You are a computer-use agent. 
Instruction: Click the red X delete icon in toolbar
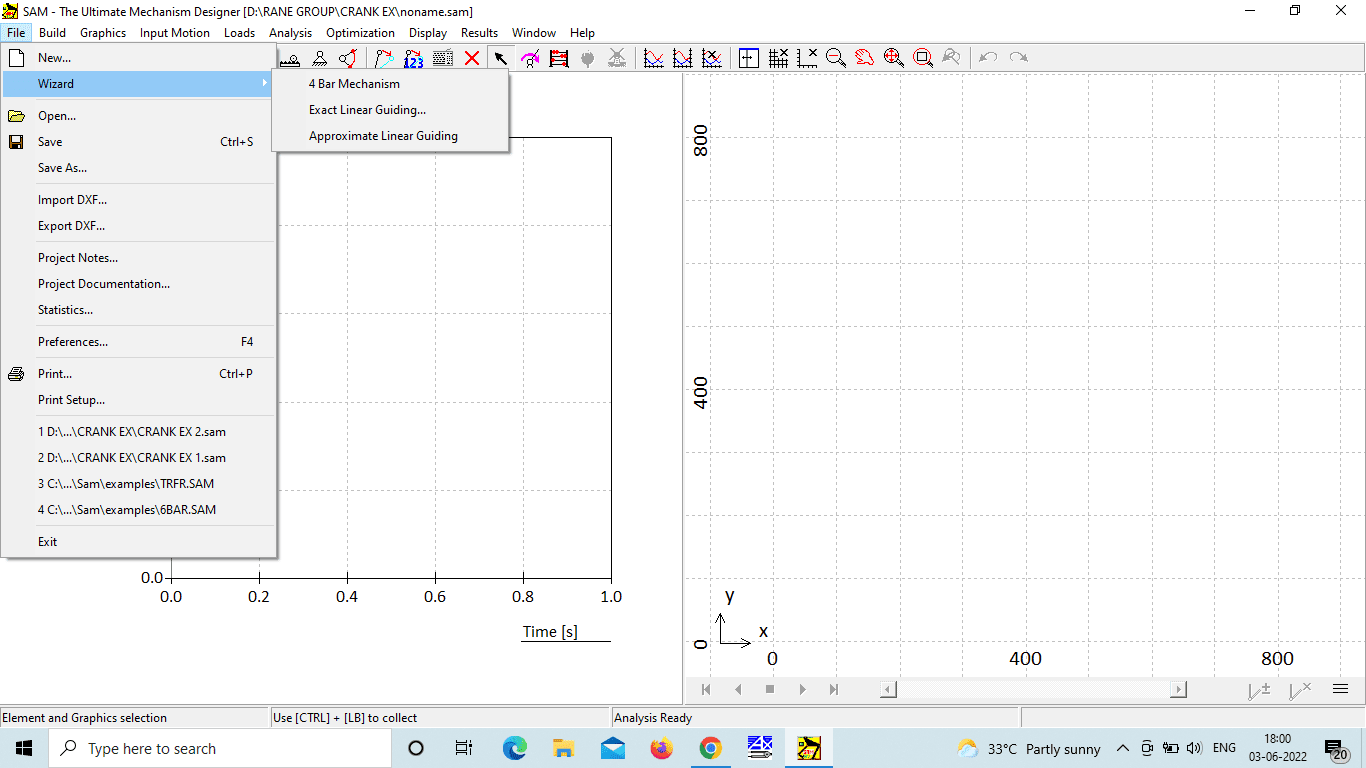coord(472,58)
